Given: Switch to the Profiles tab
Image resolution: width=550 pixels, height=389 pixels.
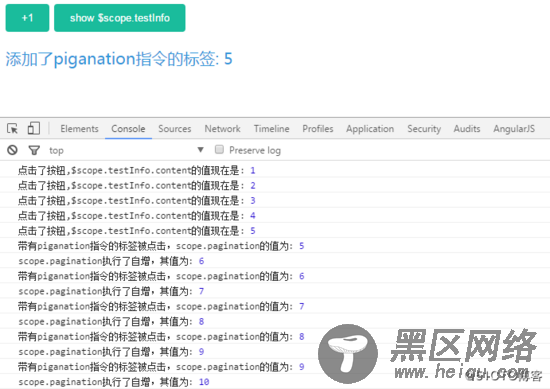Looking at the screenshot, I should [318, 129].
